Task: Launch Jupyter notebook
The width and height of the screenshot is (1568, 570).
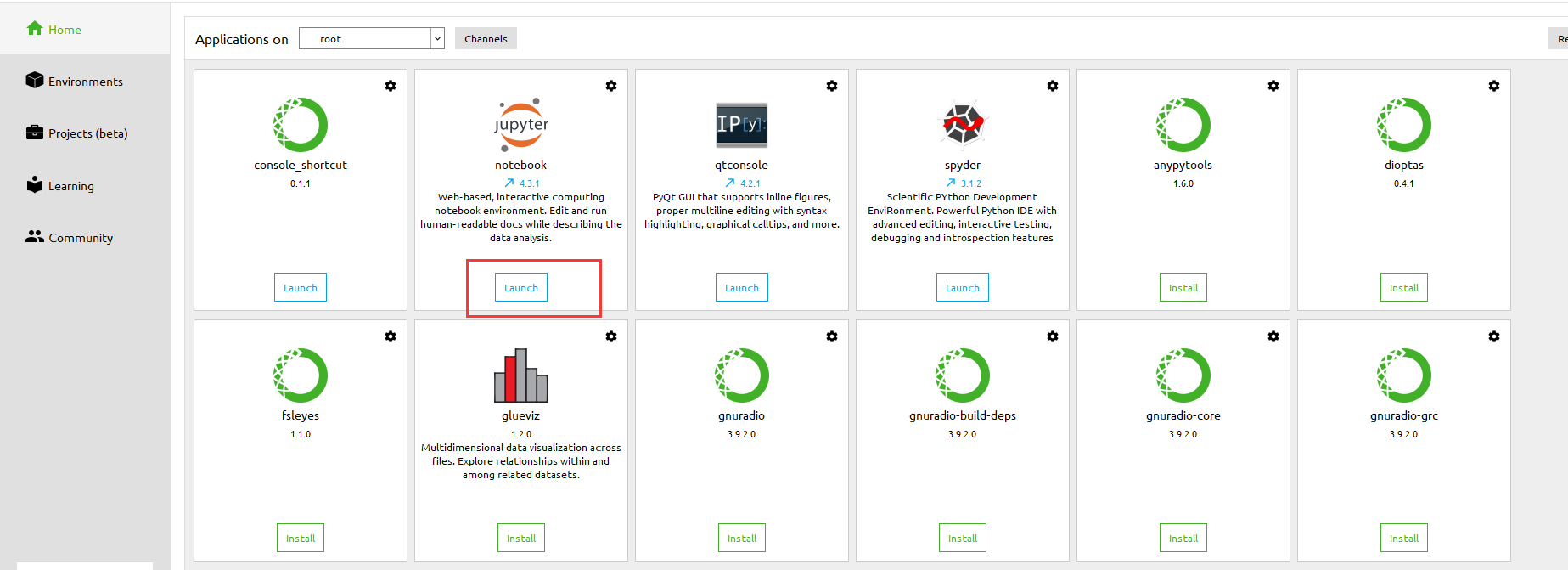Action: 521,287
